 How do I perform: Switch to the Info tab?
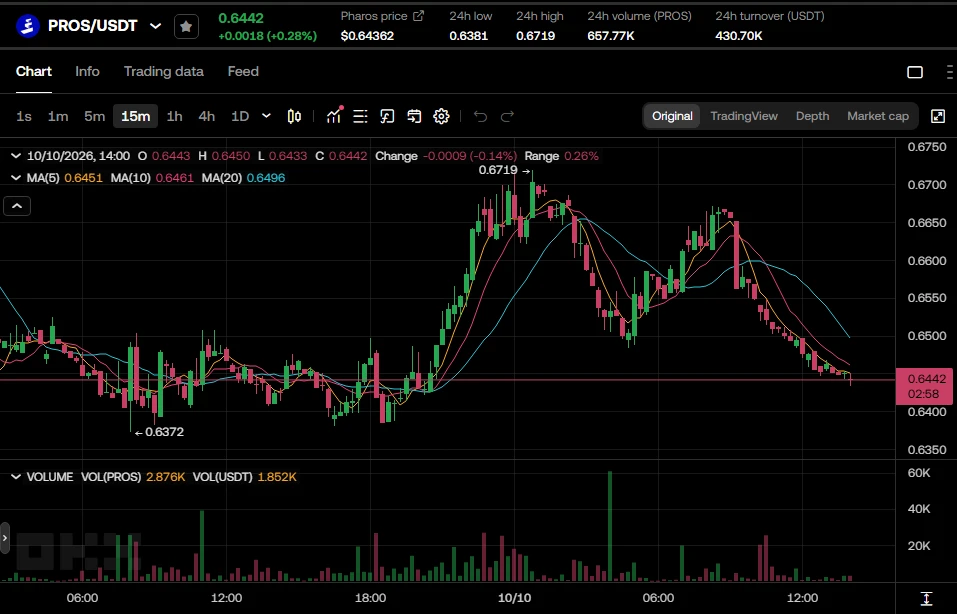87,71
